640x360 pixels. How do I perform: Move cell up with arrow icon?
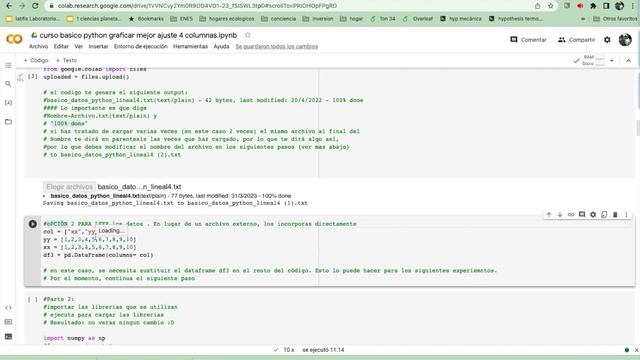pyautogui.click(x=549, y=215)
